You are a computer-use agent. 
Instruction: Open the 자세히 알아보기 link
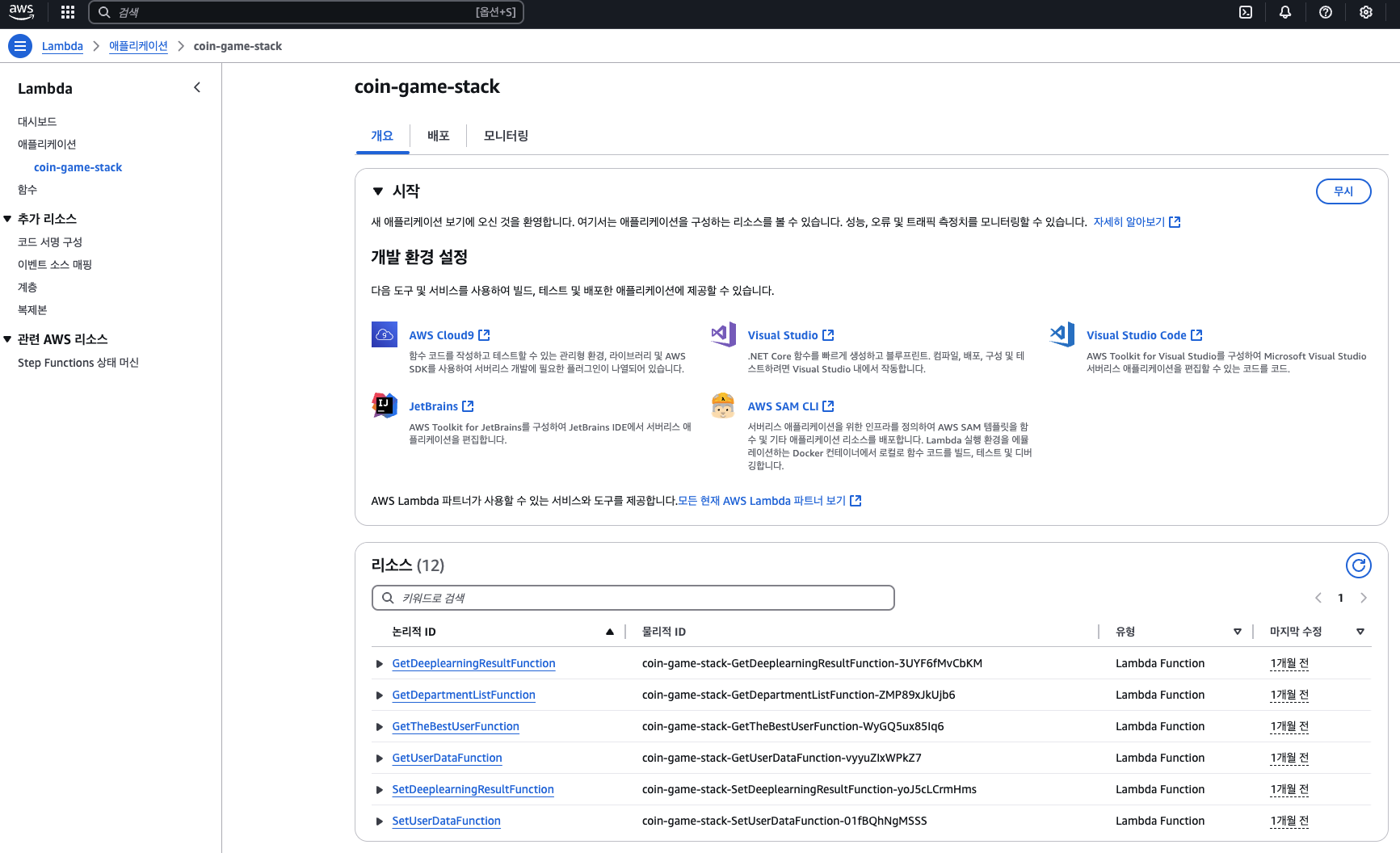click(x=1129, y=221)
